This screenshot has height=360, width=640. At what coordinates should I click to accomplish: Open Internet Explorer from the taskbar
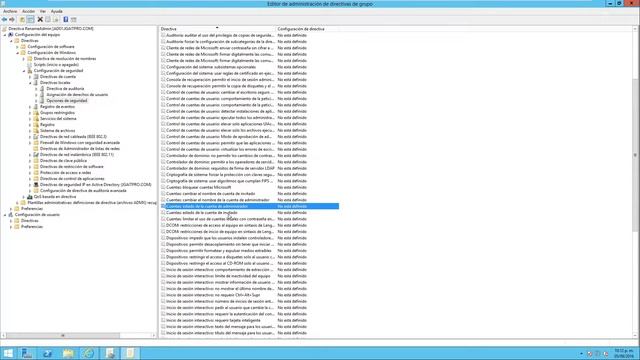pyautogui.click(x=89, y=353)
